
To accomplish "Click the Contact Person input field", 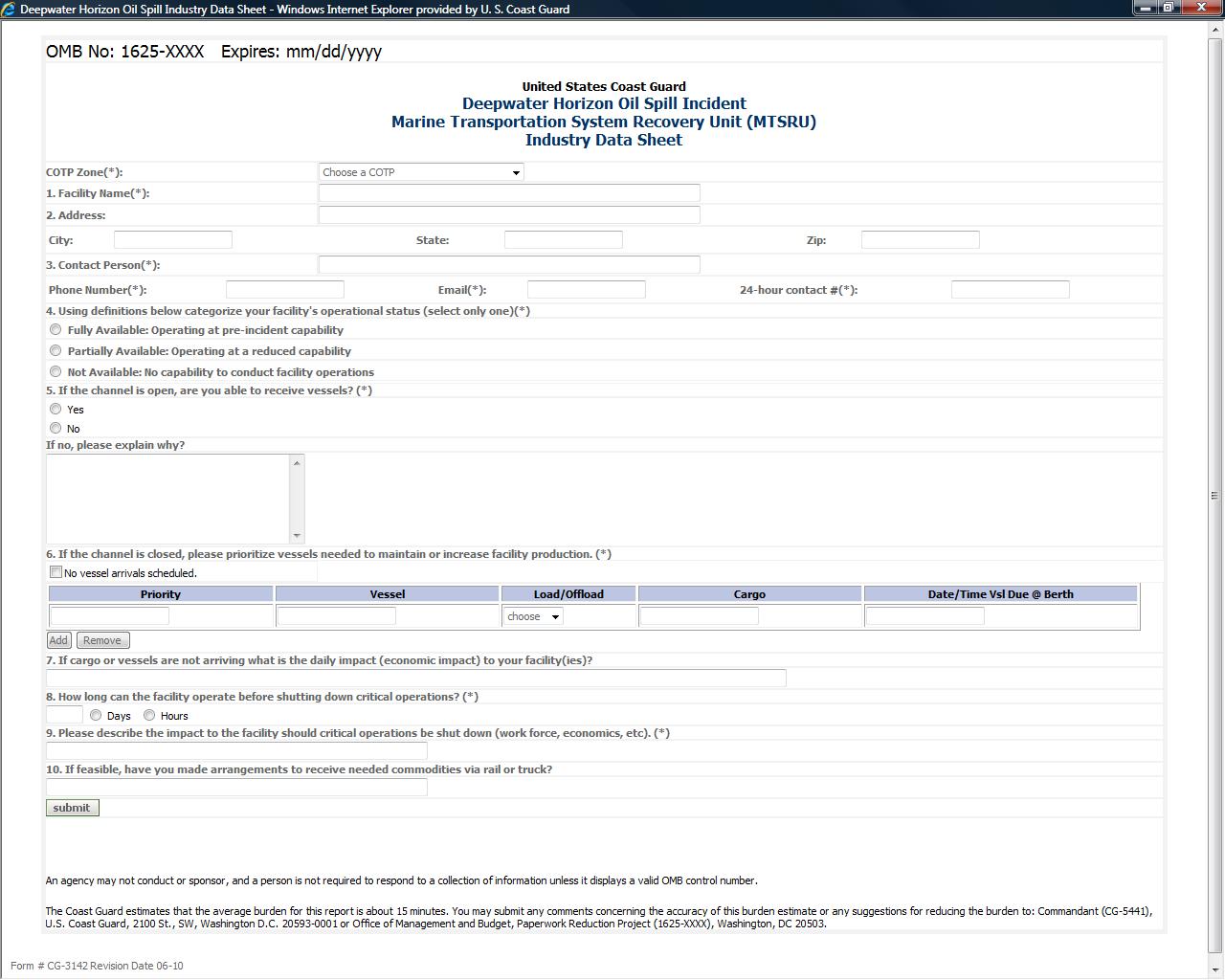I will (x=509, y=265).
